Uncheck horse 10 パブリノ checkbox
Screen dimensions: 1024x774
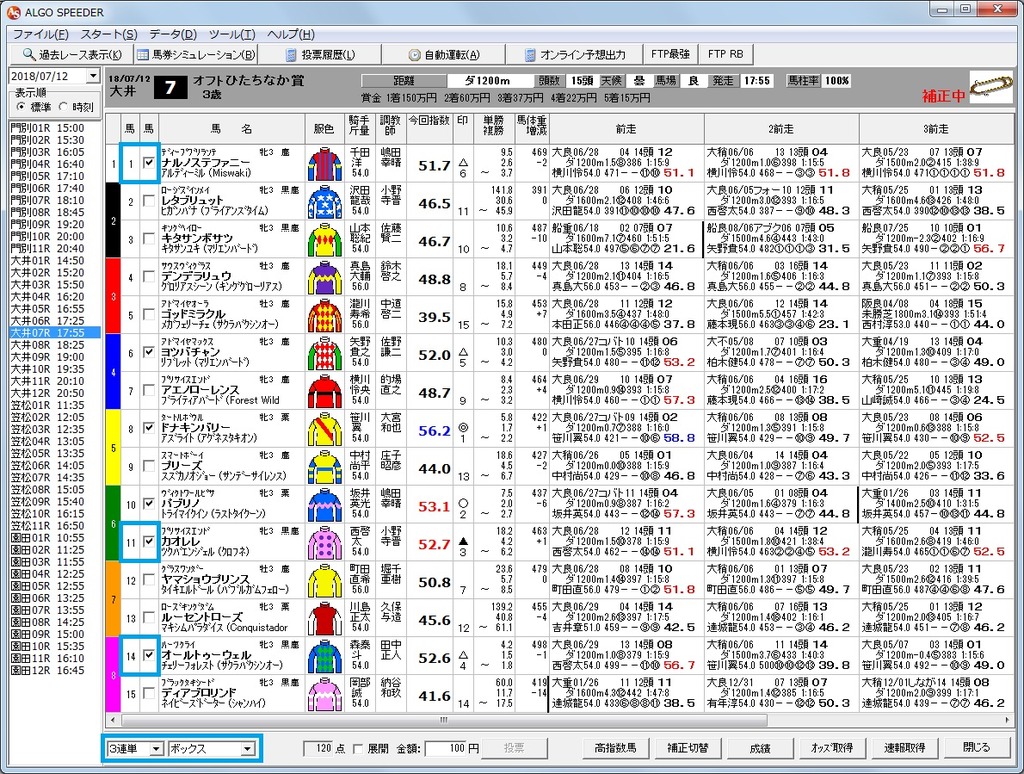(149, 504)
